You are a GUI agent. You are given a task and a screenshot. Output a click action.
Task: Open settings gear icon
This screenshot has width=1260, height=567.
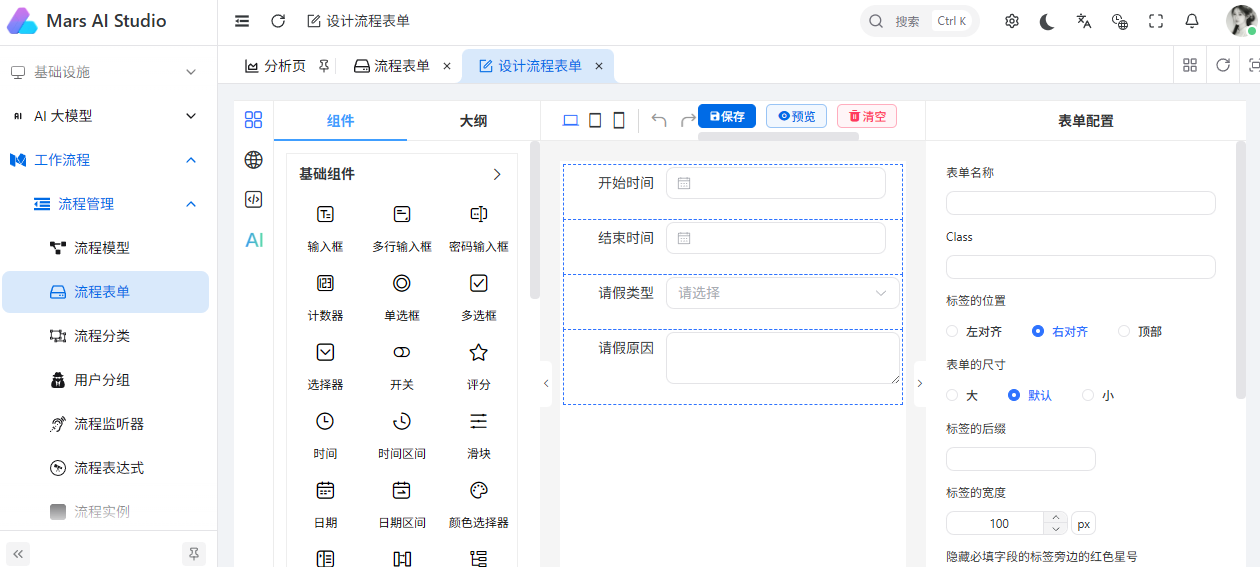(x=1012, y=21)
